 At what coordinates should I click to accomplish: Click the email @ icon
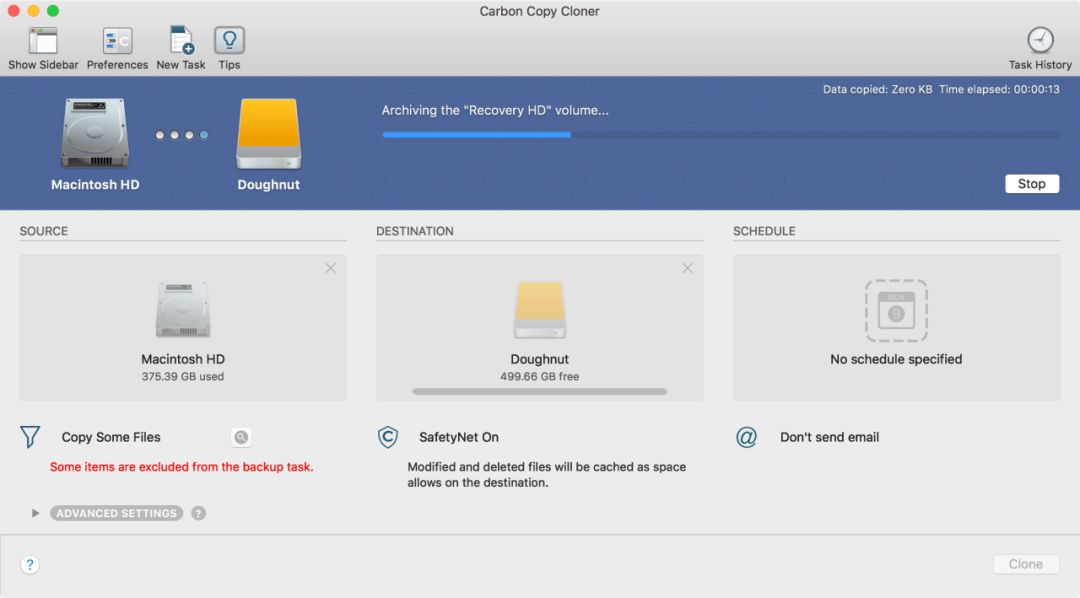tap(747, 437)
